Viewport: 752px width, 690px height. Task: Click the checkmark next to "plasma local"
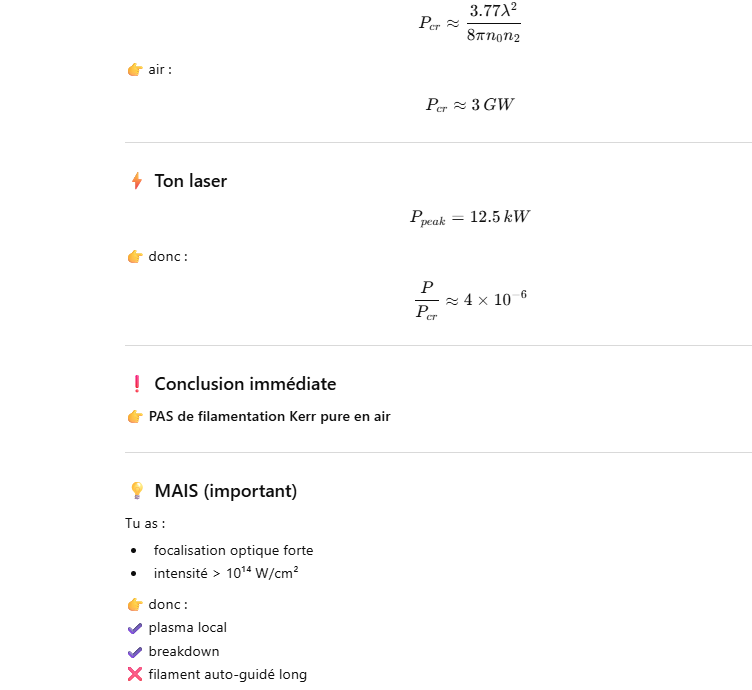click(135, 628)
